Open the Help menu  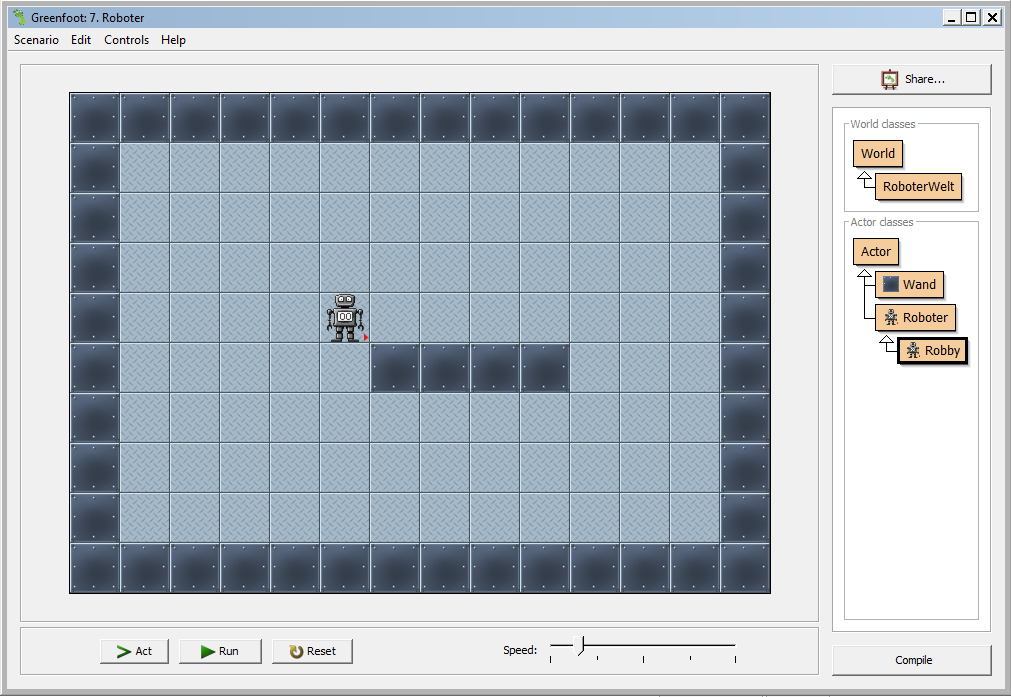coord(173,40)
